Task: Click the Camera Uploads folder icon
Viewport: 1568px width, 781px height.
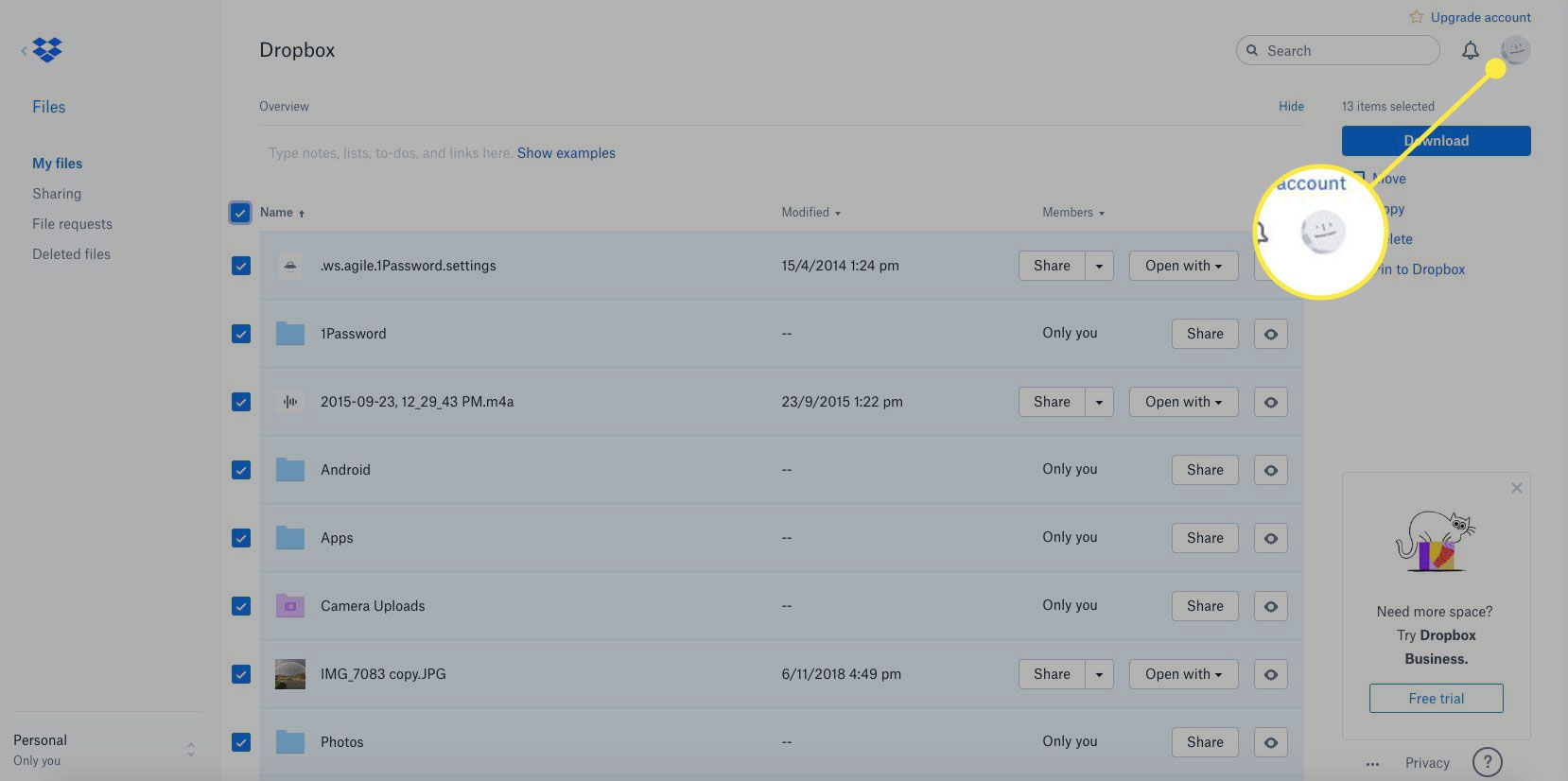Action: (x=290, y=606)
